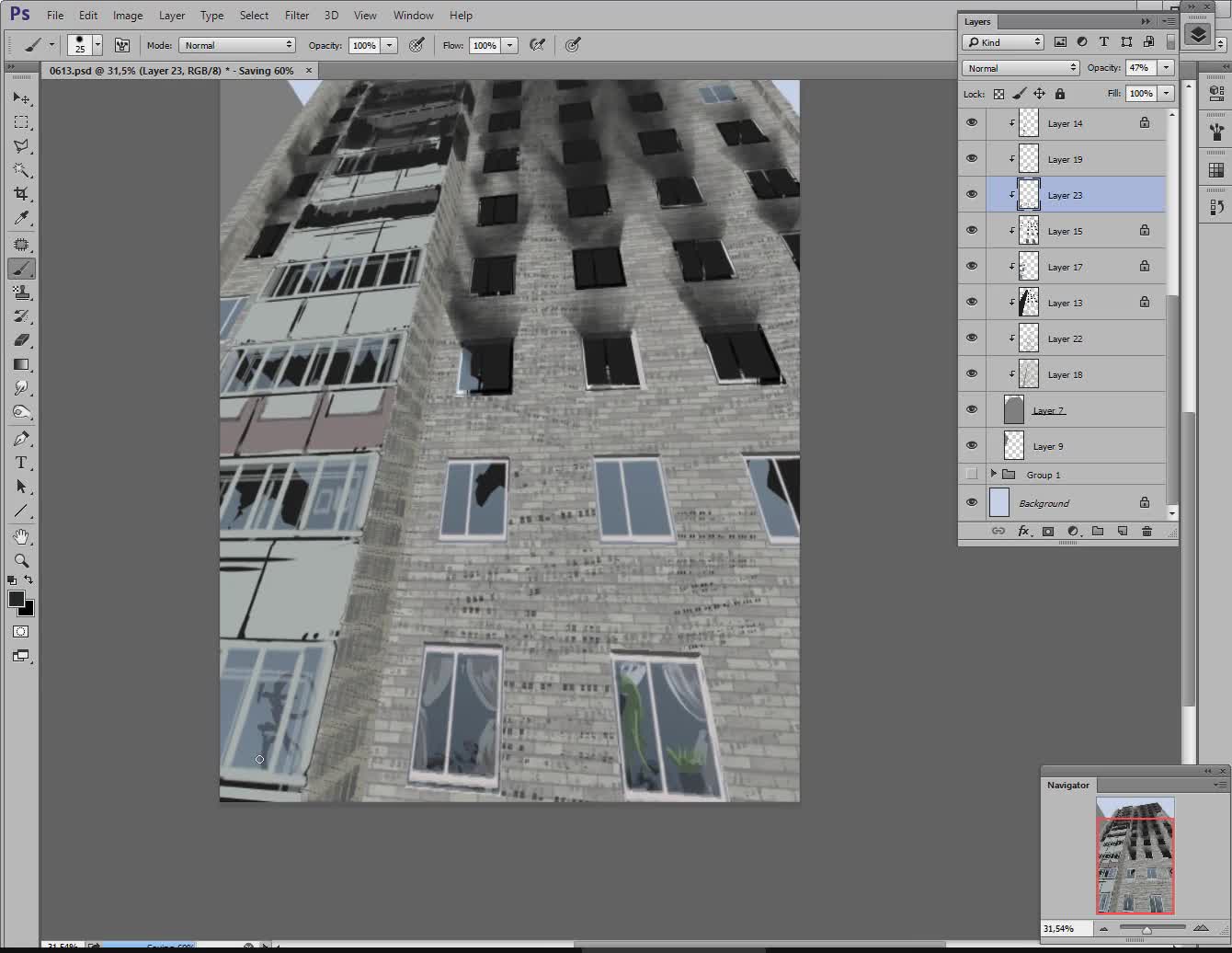1232x953 pixels.
Task: Select the Eraser tool
Action: pyautogui.click(x=21, y=340)
